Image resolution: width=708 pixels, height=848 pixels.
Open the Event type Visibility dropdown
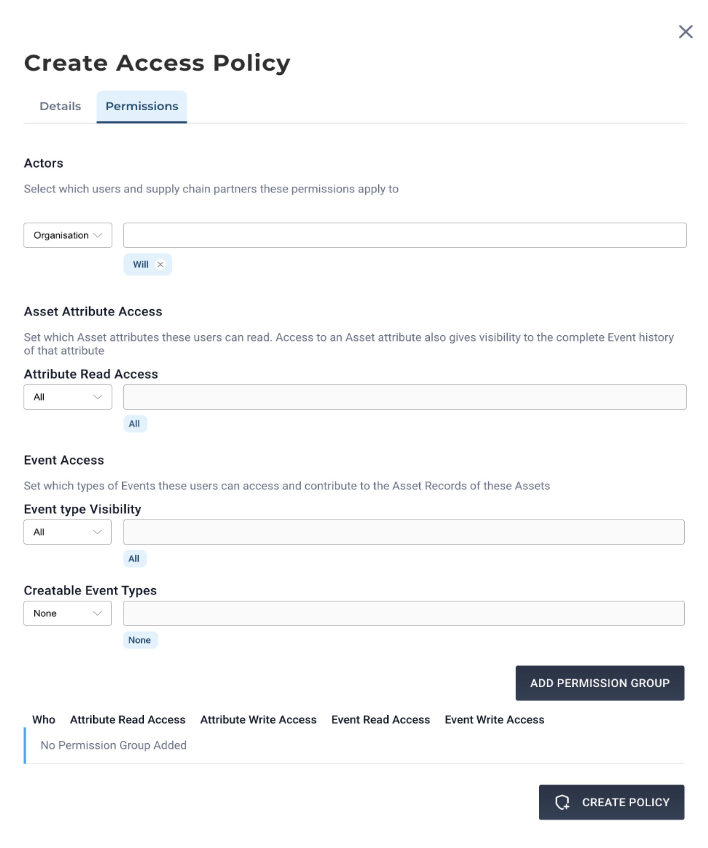pos(68,532)
